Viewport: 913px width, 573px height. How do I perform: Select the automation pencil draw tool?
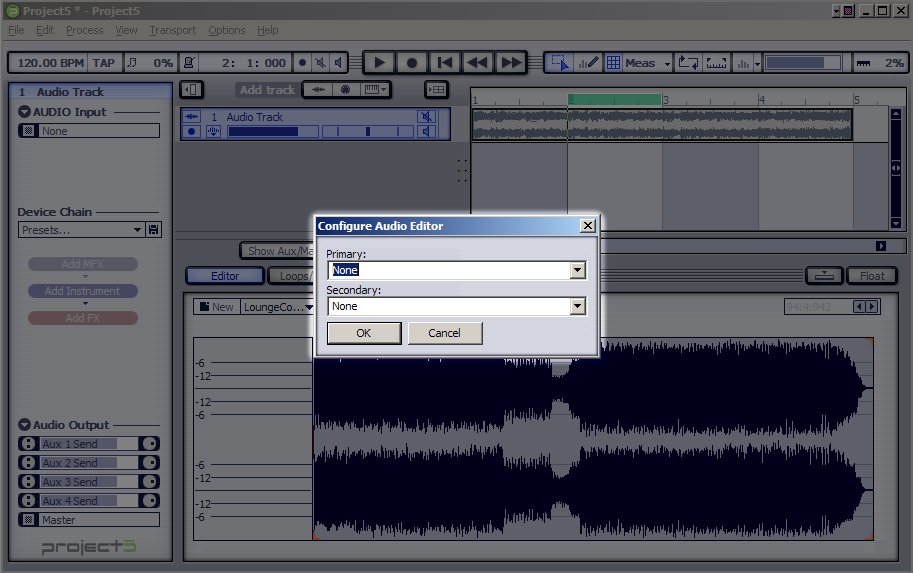(x=588, y=62)
